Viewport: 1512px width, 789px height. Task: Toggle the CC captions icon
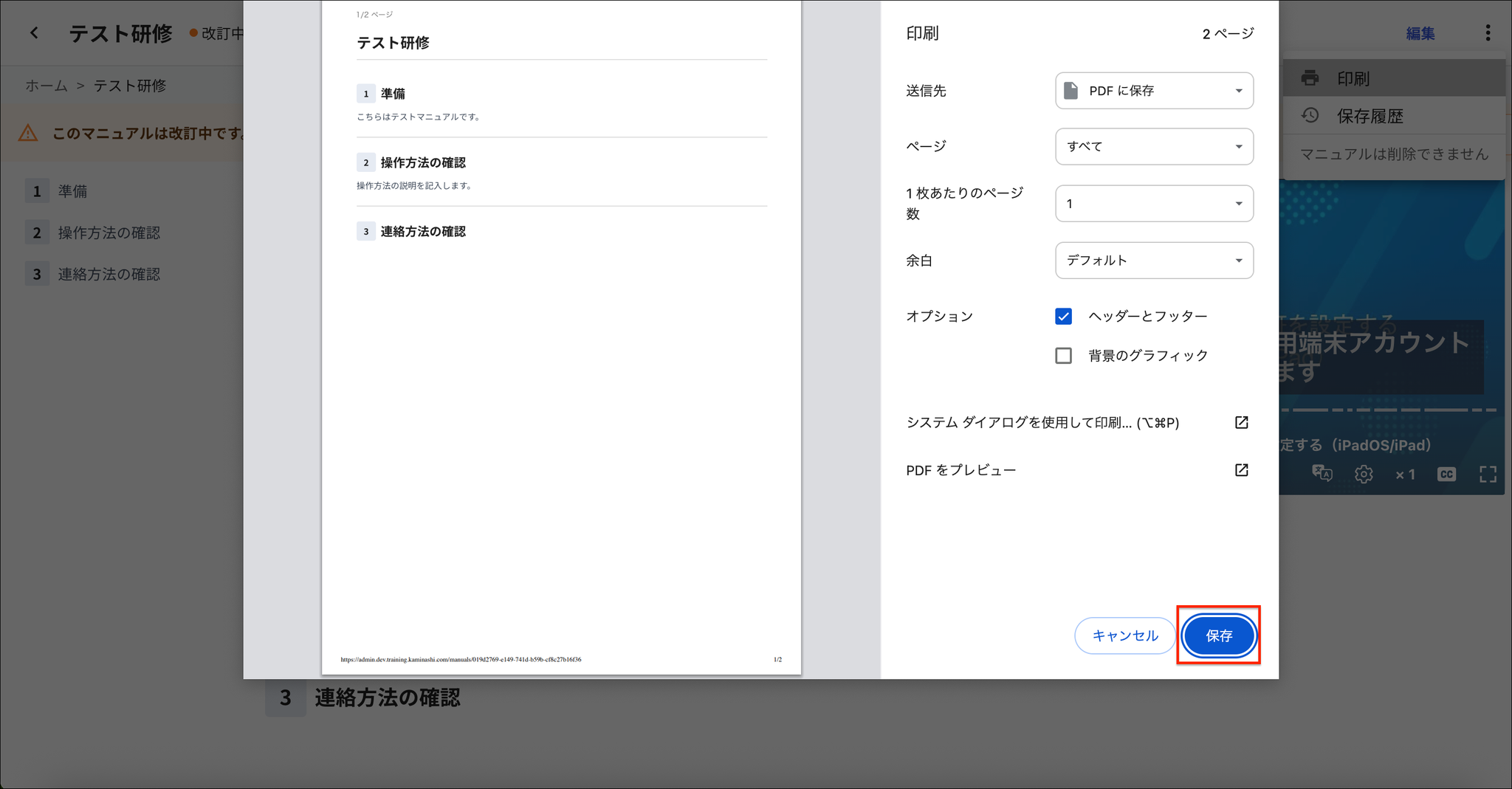coord(1446,474)
